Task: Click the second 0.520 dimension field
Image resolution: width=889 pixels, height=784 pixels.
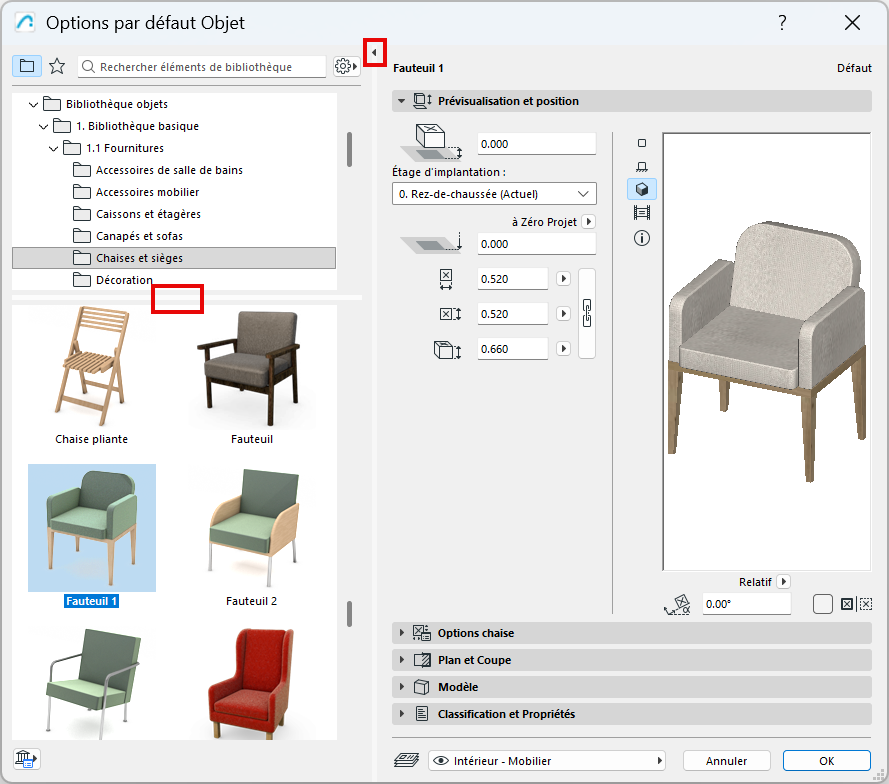Action: tap(513, 314)
